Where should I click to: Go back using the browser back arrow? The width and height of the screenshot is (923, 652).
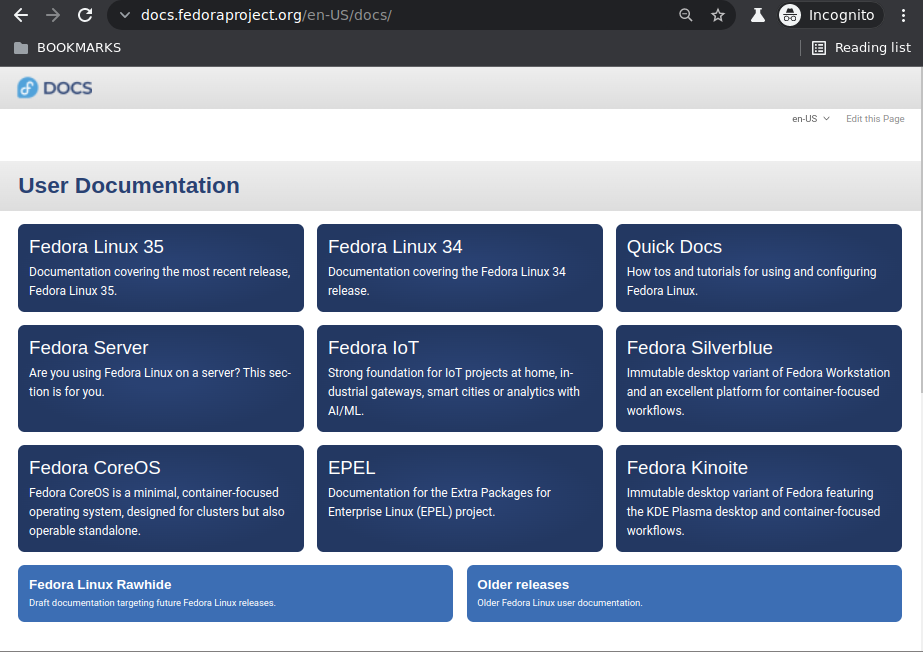[x=21, y=15]
